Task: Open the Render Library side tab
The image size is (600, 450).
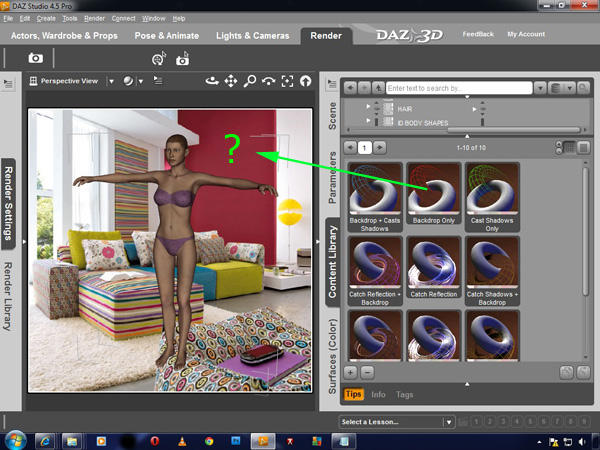Action: [8, 297]
